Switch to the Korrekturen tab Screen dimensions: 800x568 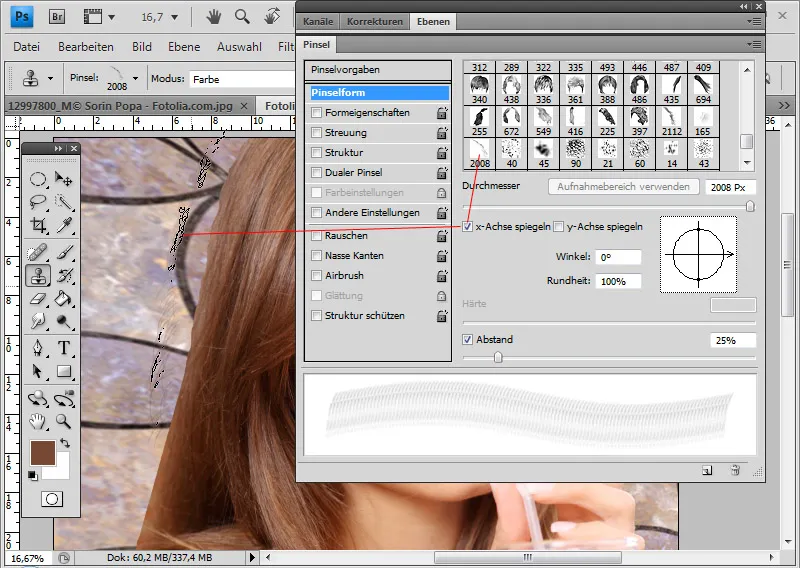click(375, 21)
